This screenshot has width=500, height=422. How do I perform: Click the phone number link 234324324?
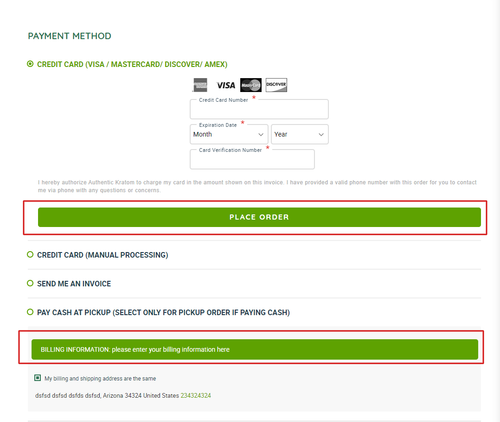pyautogui.click(x=196, y=396)
